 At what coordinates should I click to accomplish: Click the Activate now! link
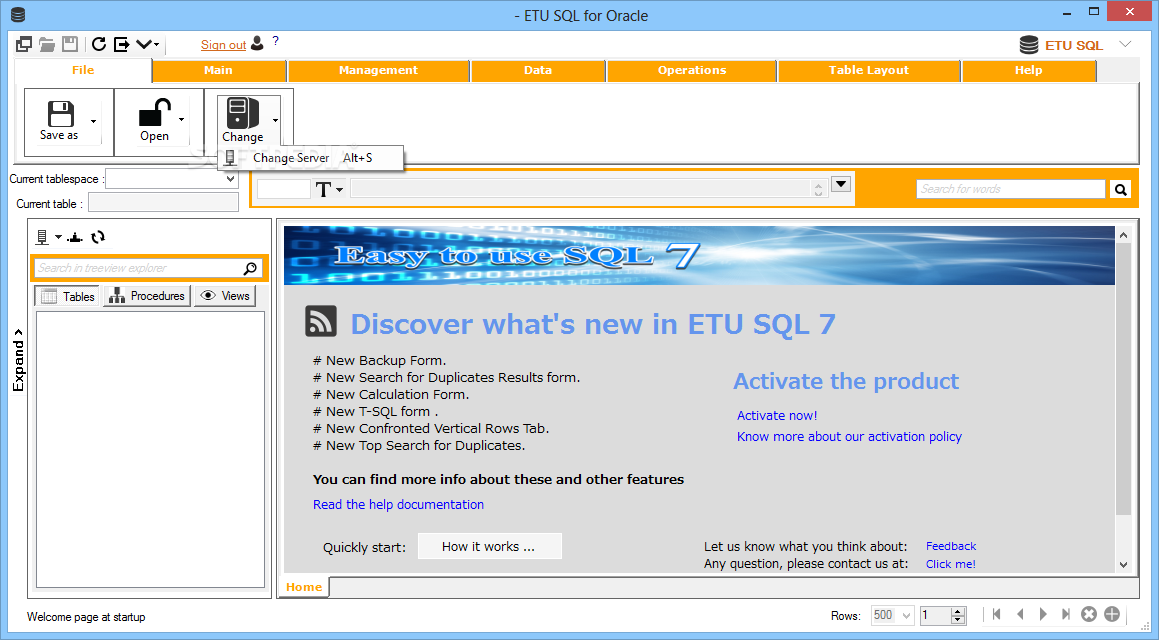point(777,416)
